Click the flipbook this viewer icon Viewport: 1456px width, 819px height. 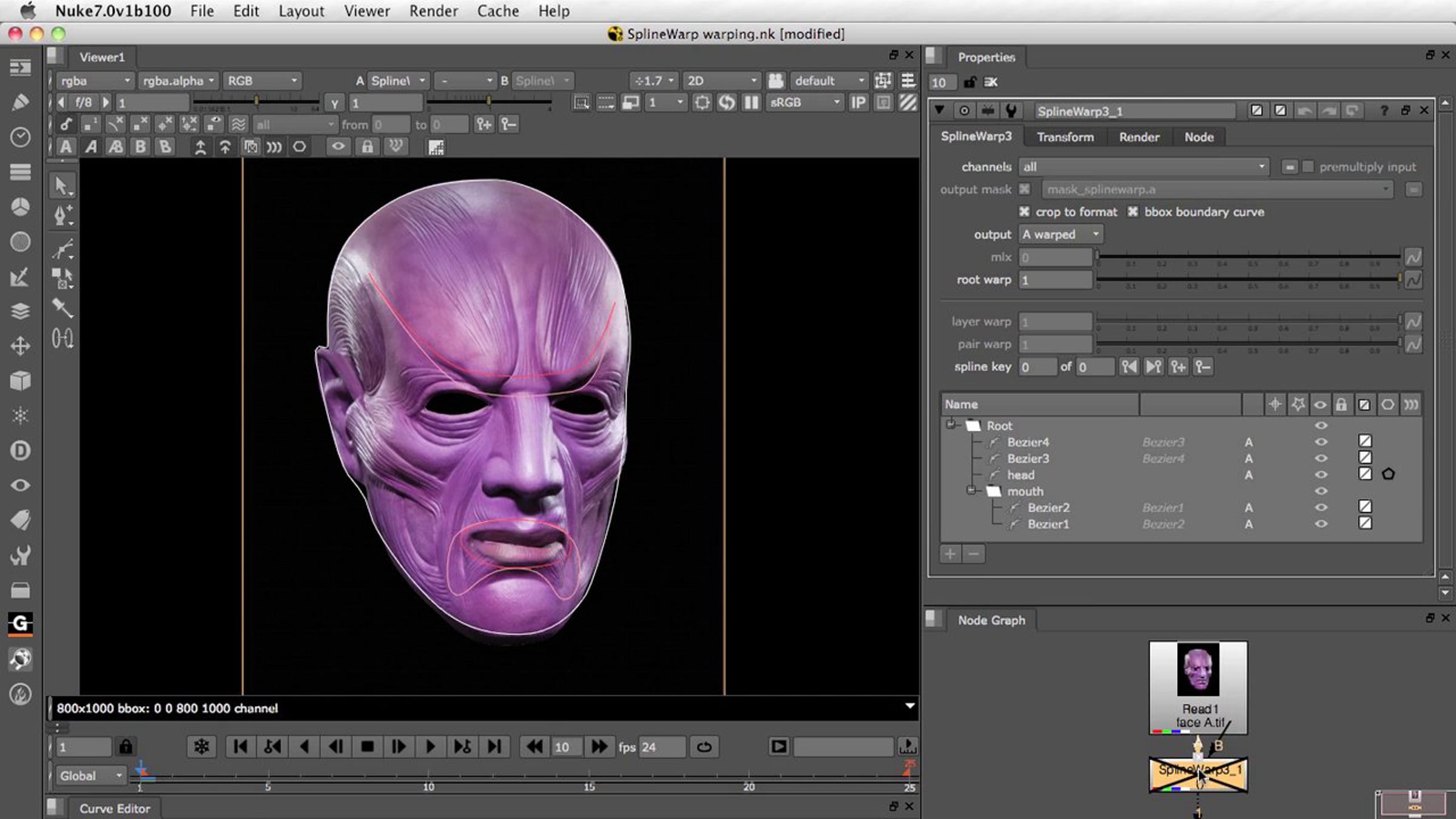coord(778,746)
